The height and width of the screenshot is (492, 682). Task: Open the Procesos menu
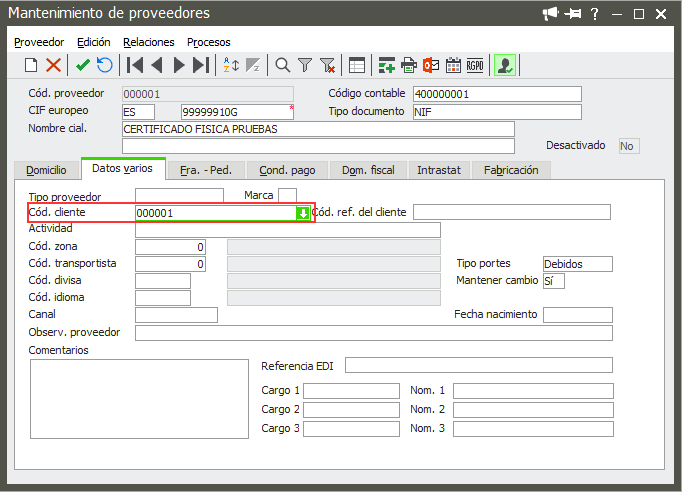point(209,42)
